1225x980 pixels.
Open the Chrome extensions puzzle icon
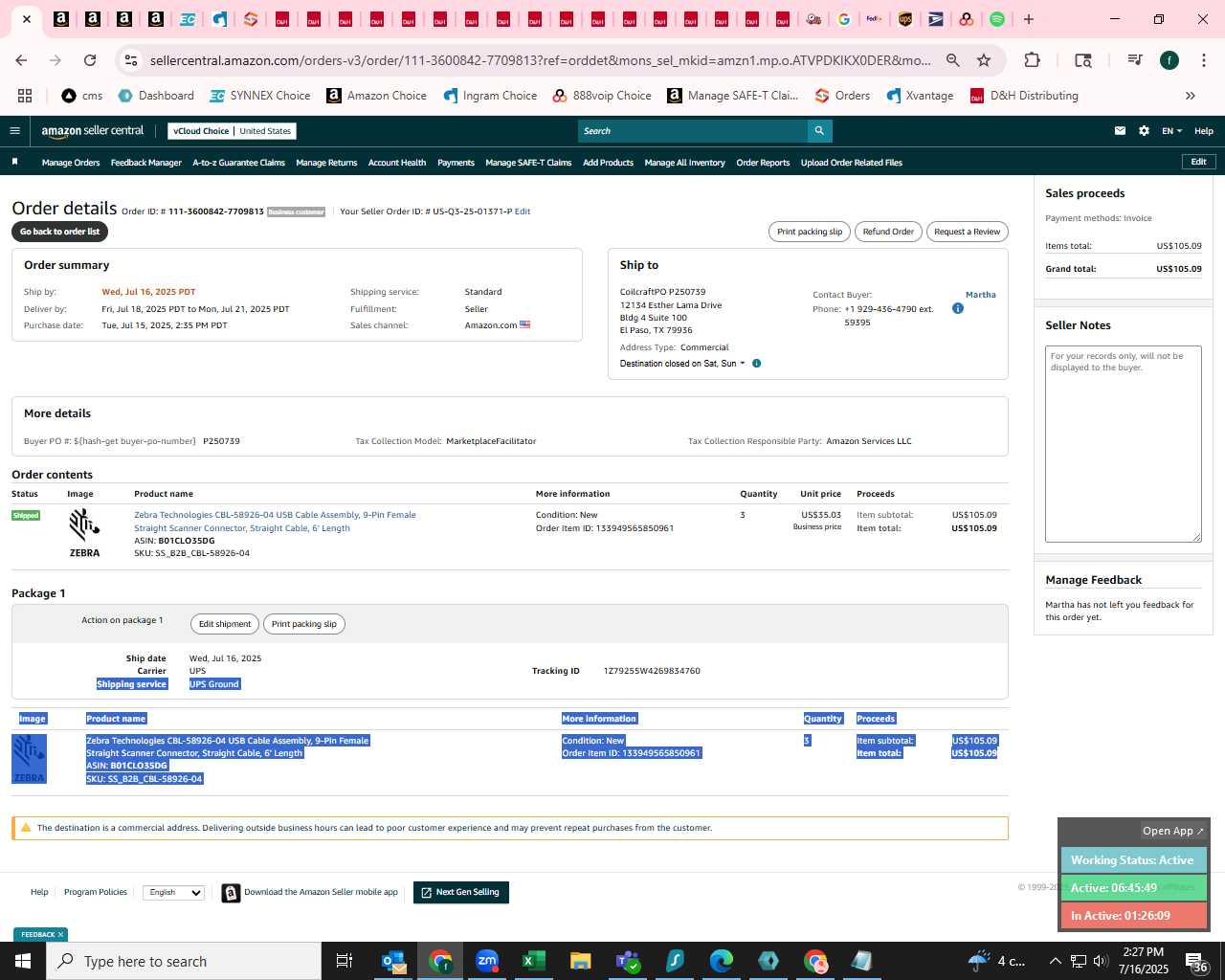[x=1032, y=60]
